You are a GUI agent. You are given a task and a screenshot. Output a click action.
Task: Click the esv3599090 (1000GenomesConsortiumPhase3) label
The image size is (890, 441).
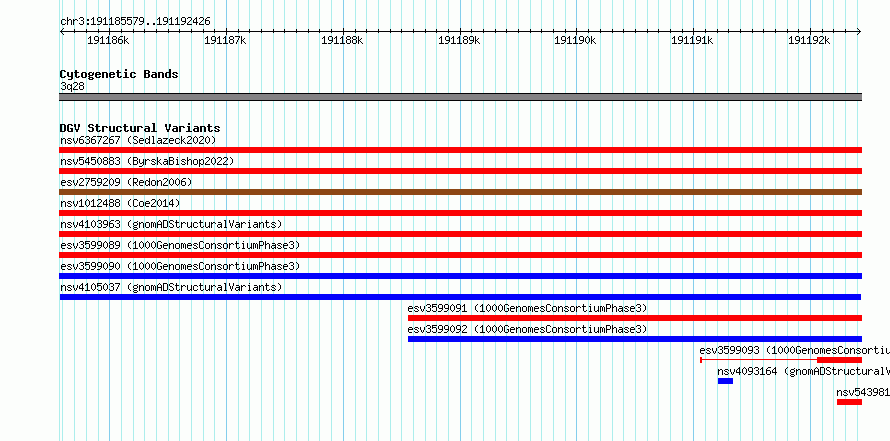180,266
